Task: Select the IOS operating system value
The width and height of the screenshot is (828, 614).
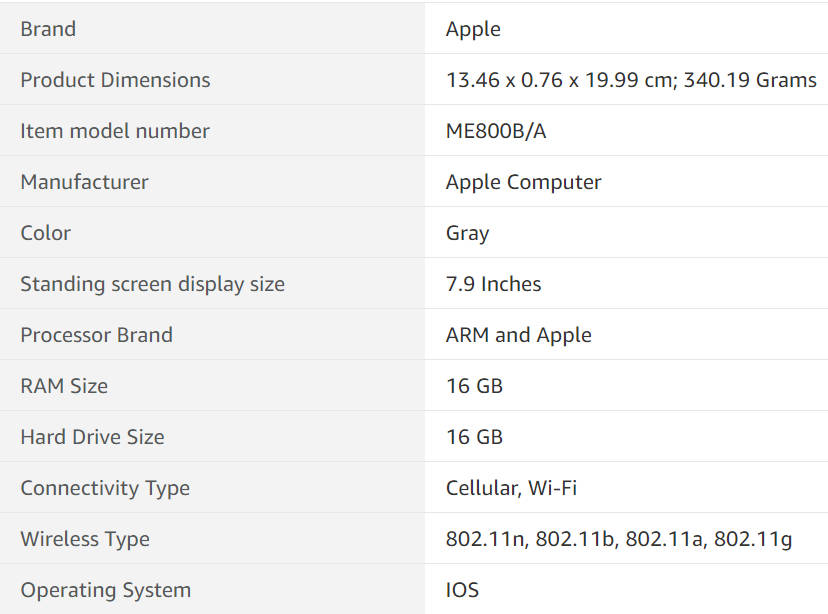Action: pos(462,590)
